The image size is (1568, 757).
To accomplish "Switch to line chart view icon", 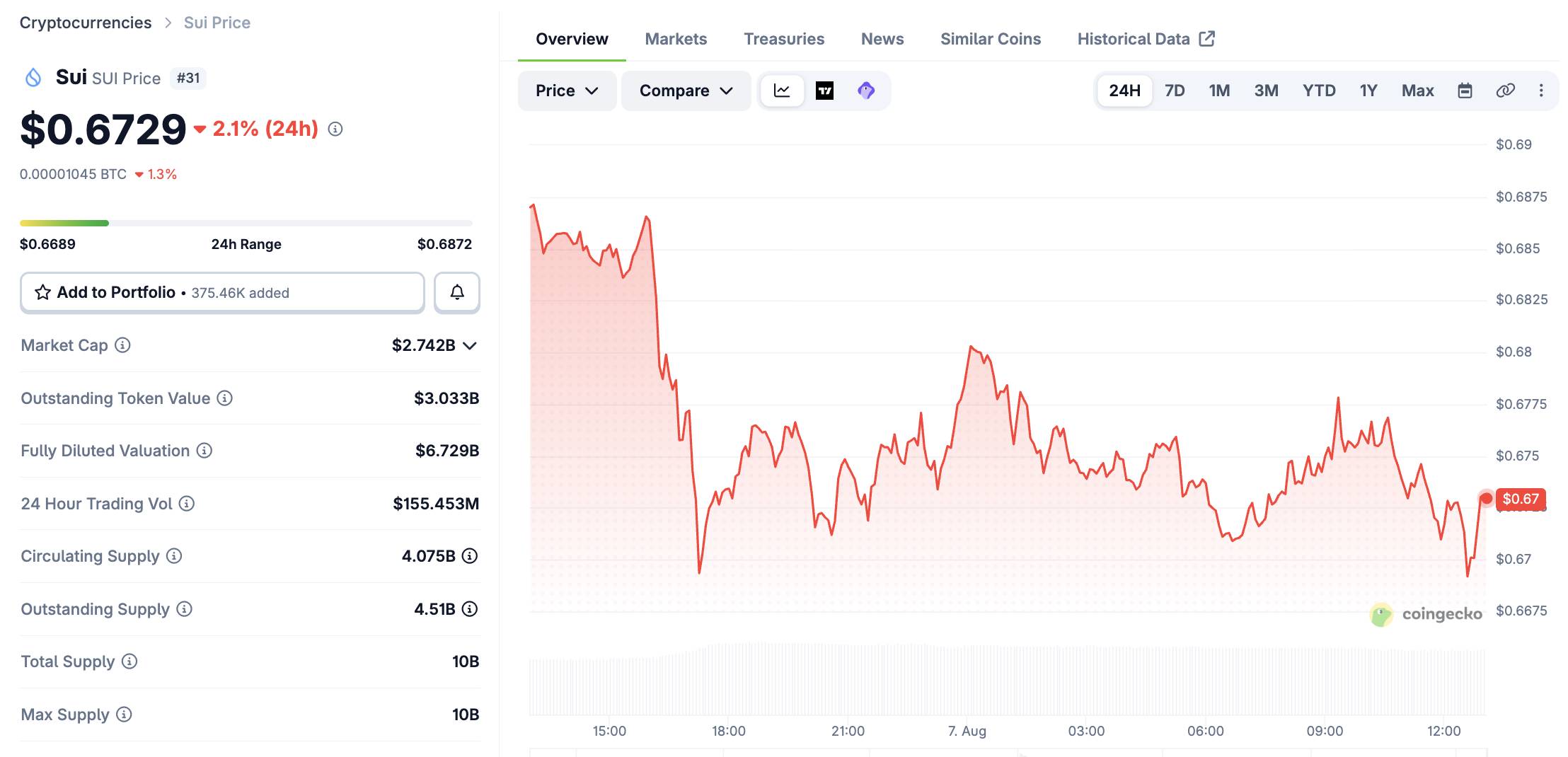I will [x=782, y=91].
